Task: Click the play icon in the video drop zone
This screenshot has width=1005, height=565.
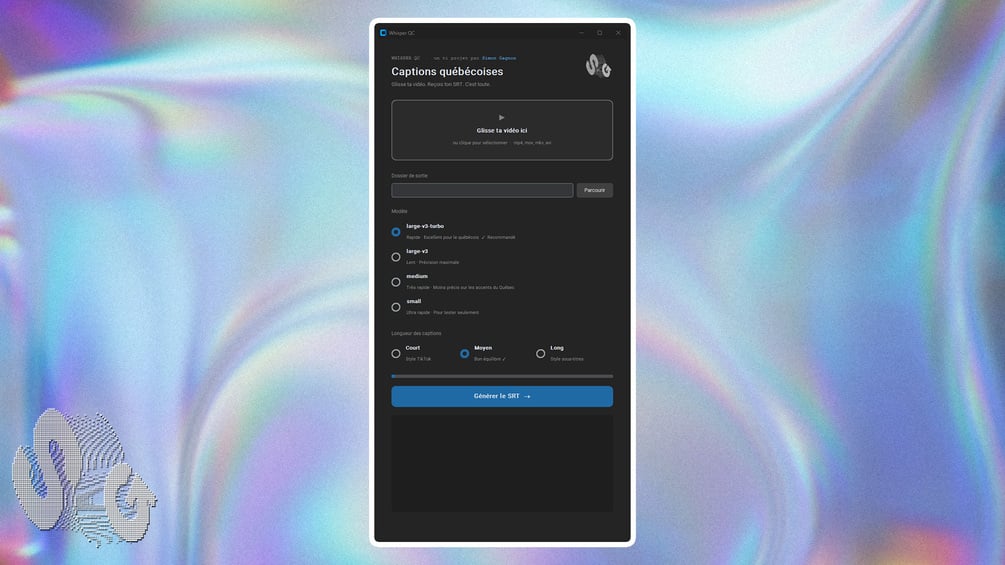Action: click(x=501, y=117)
